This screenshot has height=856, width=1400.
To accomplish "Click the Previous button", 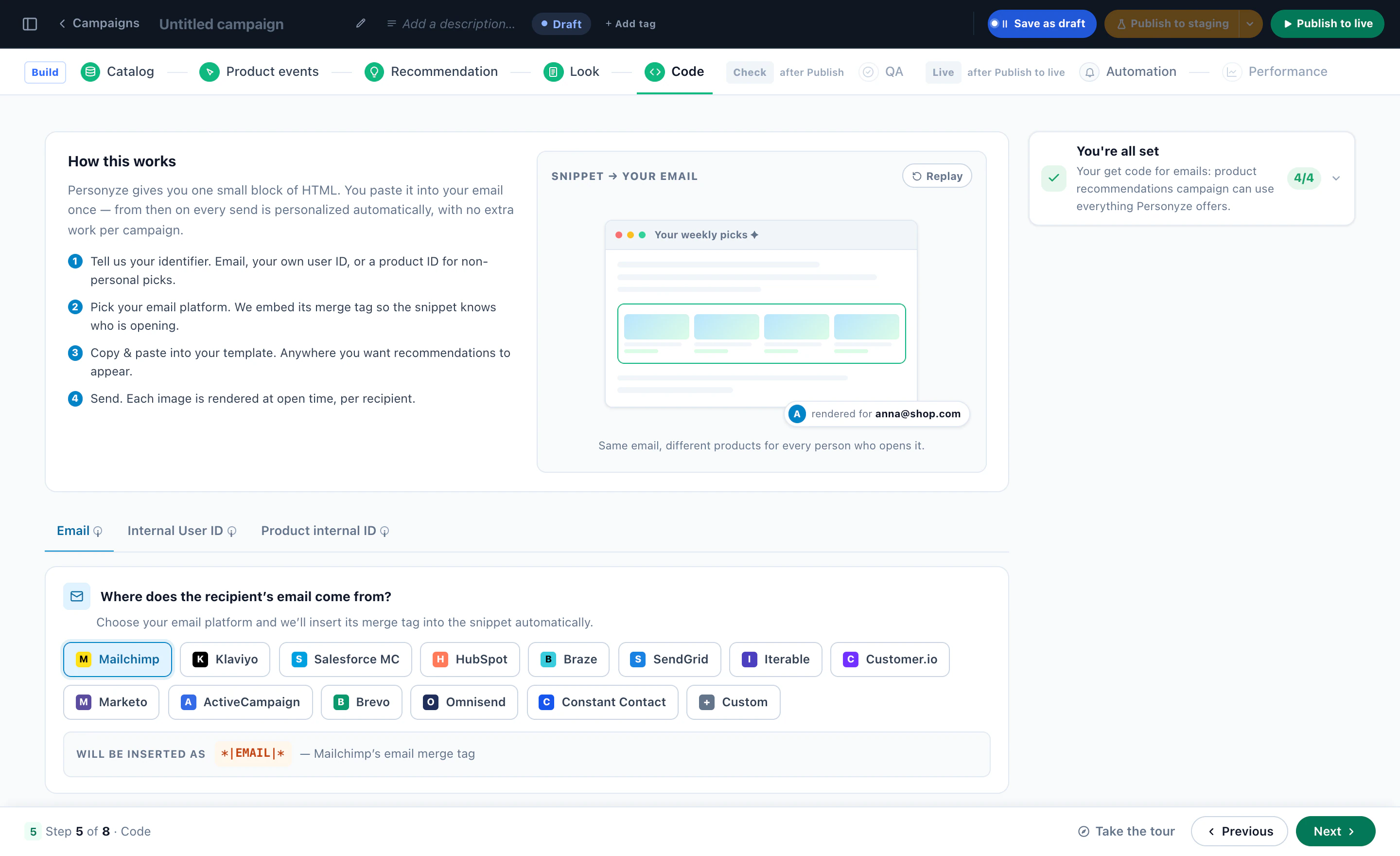I will (1239, 831).
